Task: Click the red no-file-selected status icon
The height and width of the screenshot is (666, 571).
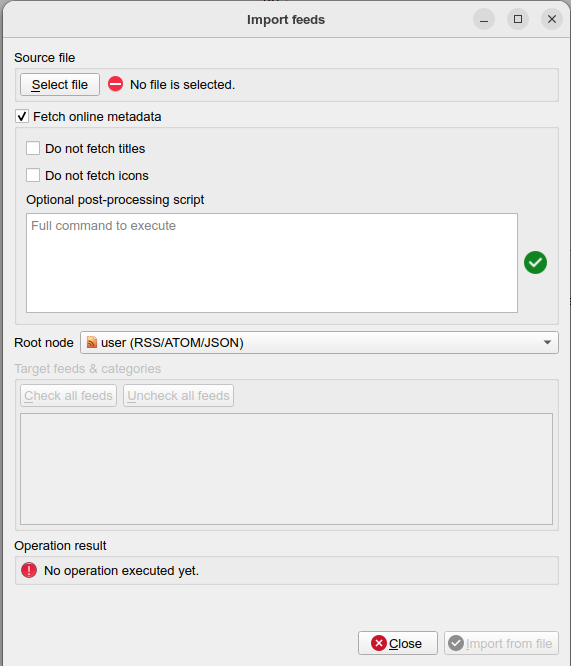Action: tap(116, 84)
